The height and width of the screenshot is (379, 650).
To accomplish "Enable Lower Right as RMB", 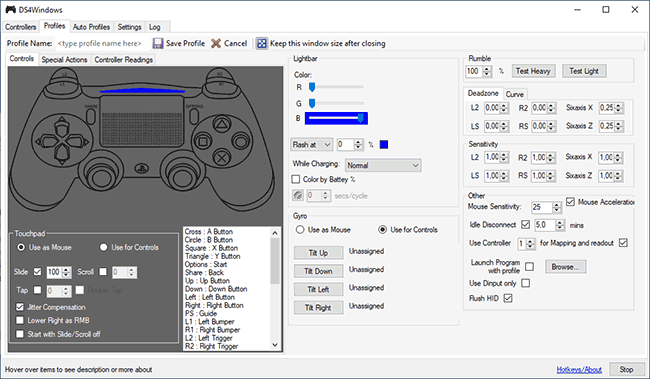I will click(x=19, y=320).
